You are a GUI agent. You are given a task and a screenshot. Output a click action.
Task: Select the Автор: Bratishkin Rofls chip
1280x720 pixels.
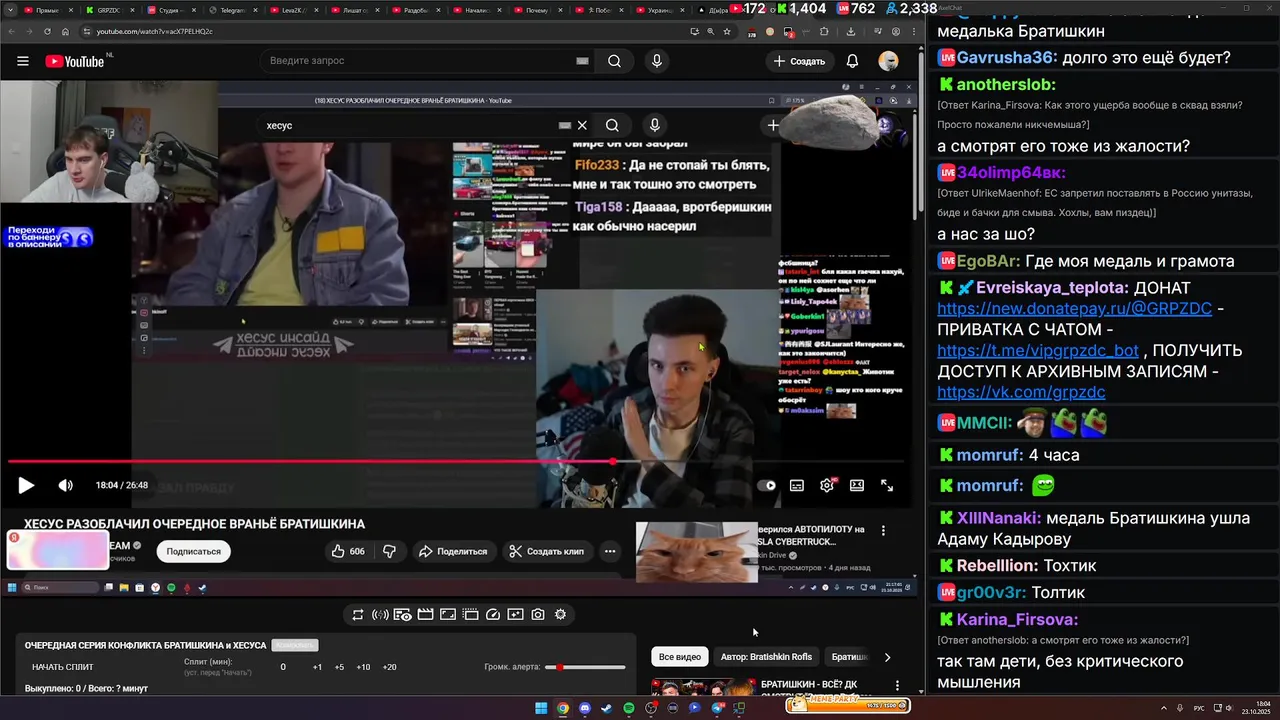pyautogui.click(x=766, y=657)
